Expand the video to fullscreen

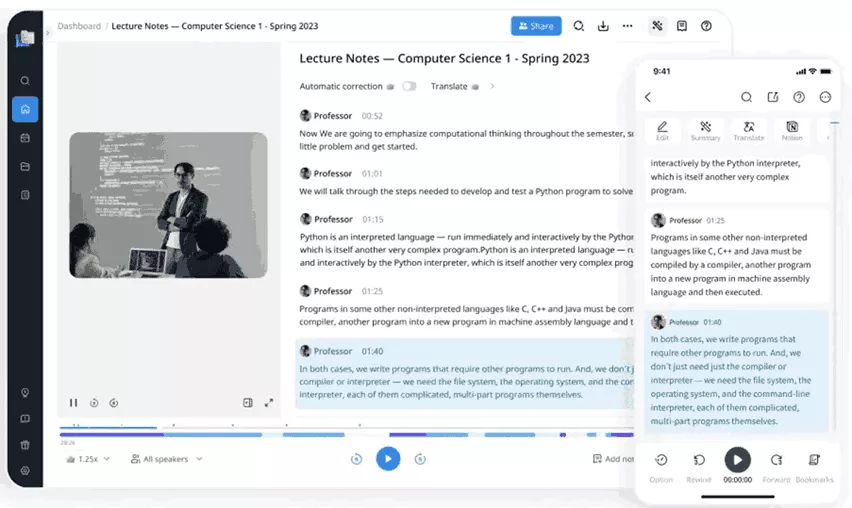coord(269,403)
